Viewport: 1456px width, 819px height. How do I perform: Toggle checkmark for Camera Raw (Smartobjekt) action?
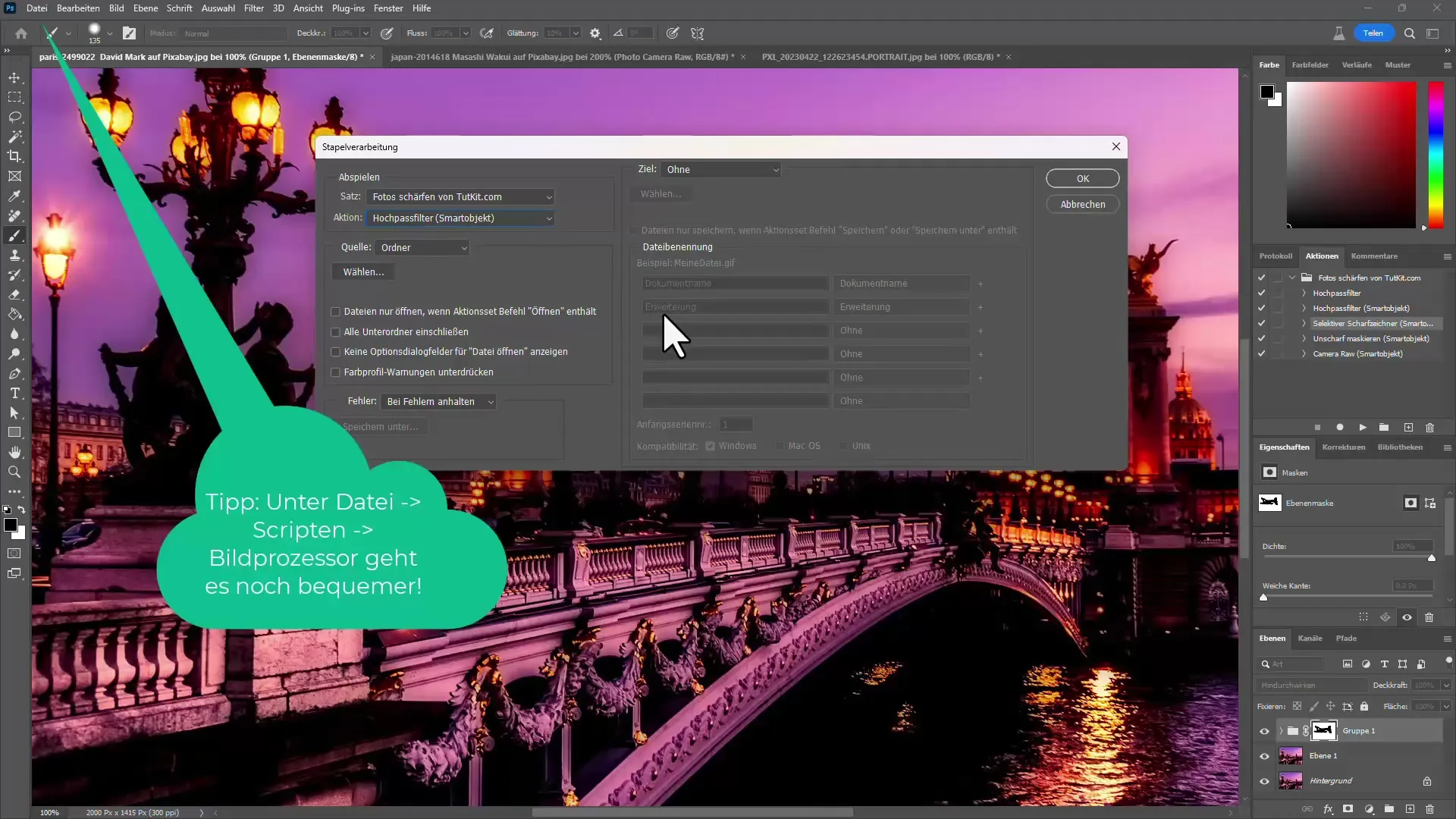(1261, 353)
